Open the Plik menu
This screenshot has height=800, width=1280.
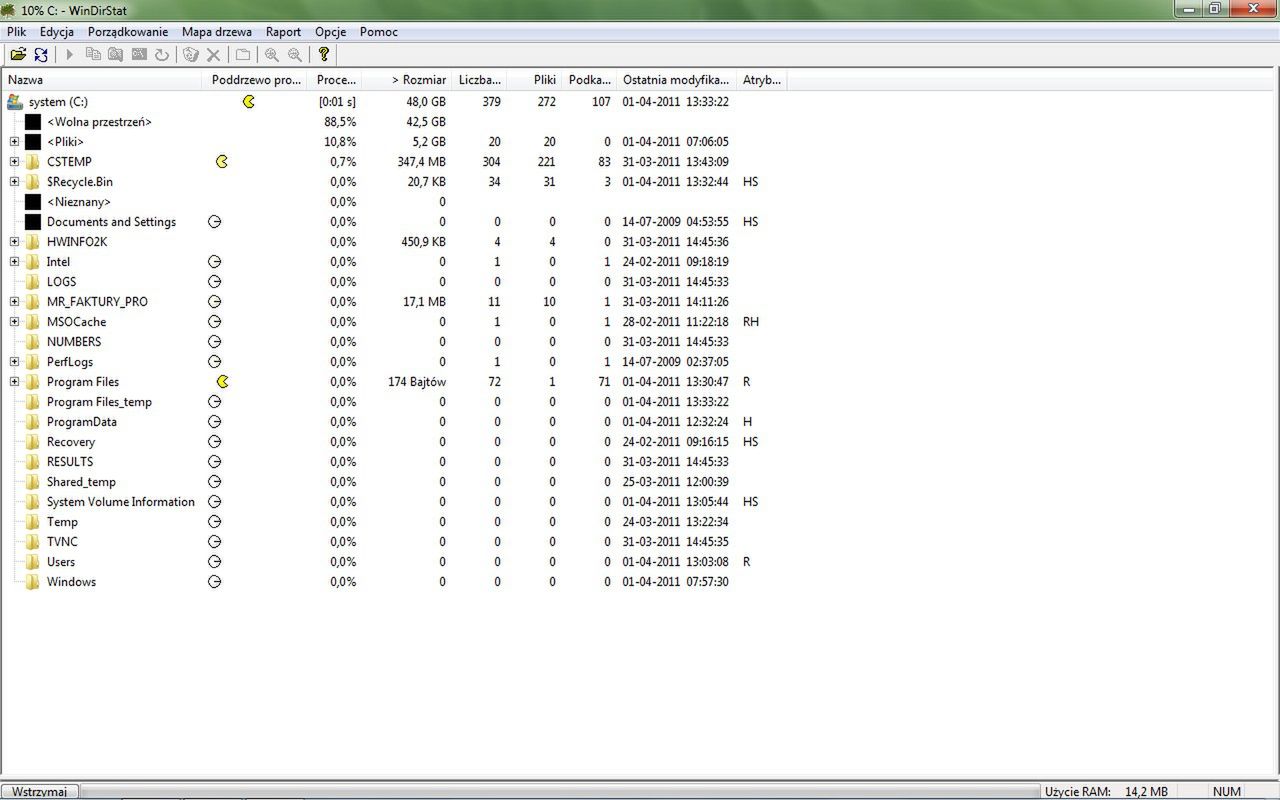(17, 32)
